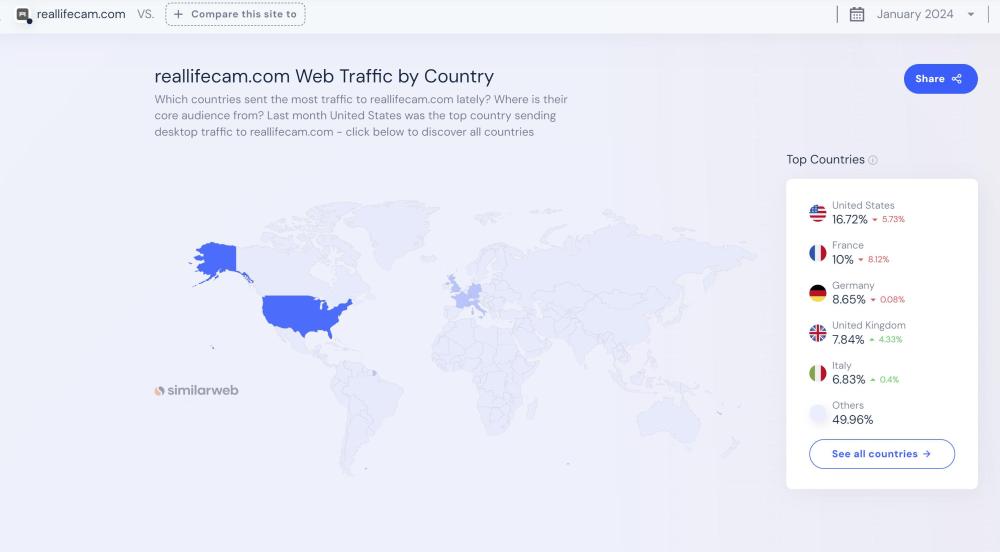Select the United States on the map

(x=304, y=314)
